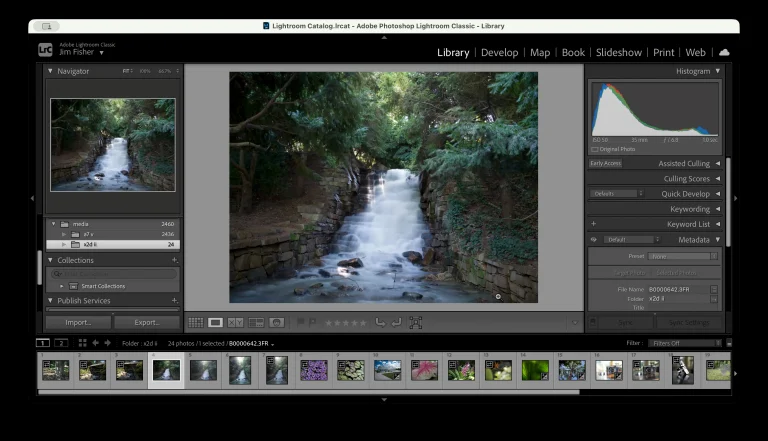Switch to the Develop module

tap(499, 52)
